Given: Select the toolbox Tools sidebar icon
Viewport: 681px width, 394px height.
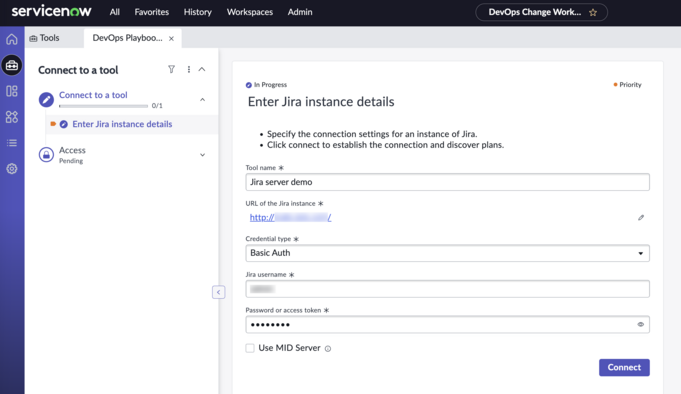Looking at the screenshot, I should (12, 65).
